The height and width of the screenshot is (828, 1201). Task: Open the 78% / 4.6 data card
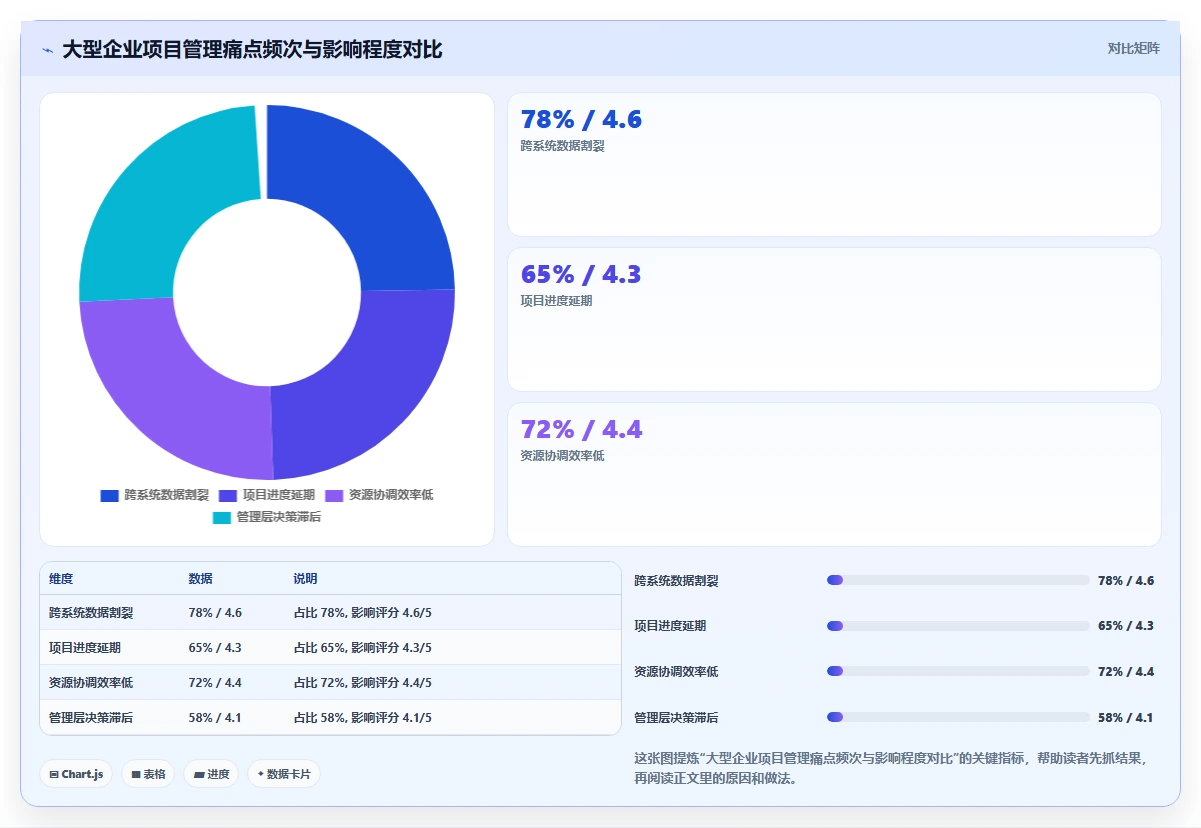click(x=834, y=164)
